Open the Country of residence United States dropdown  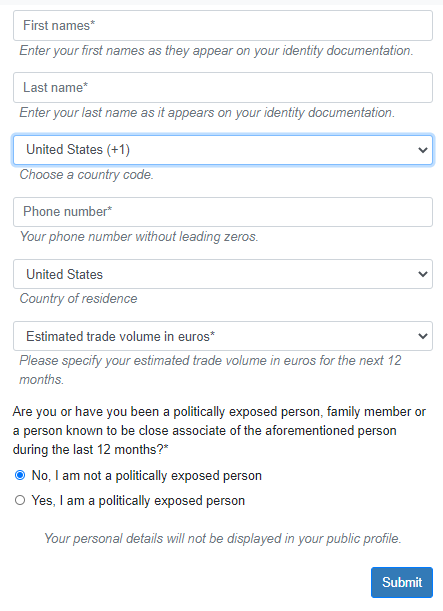coord(223,274)
